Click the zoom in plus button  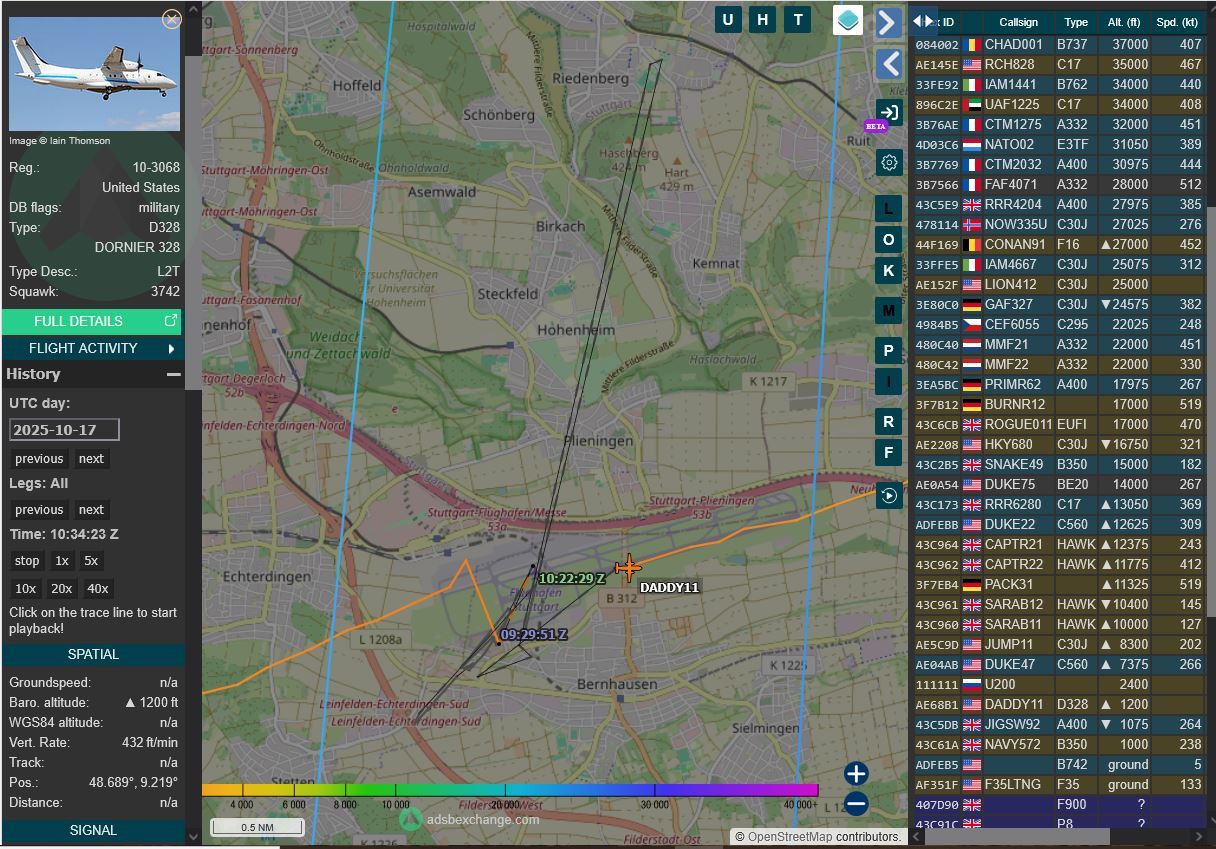[856, 773]
